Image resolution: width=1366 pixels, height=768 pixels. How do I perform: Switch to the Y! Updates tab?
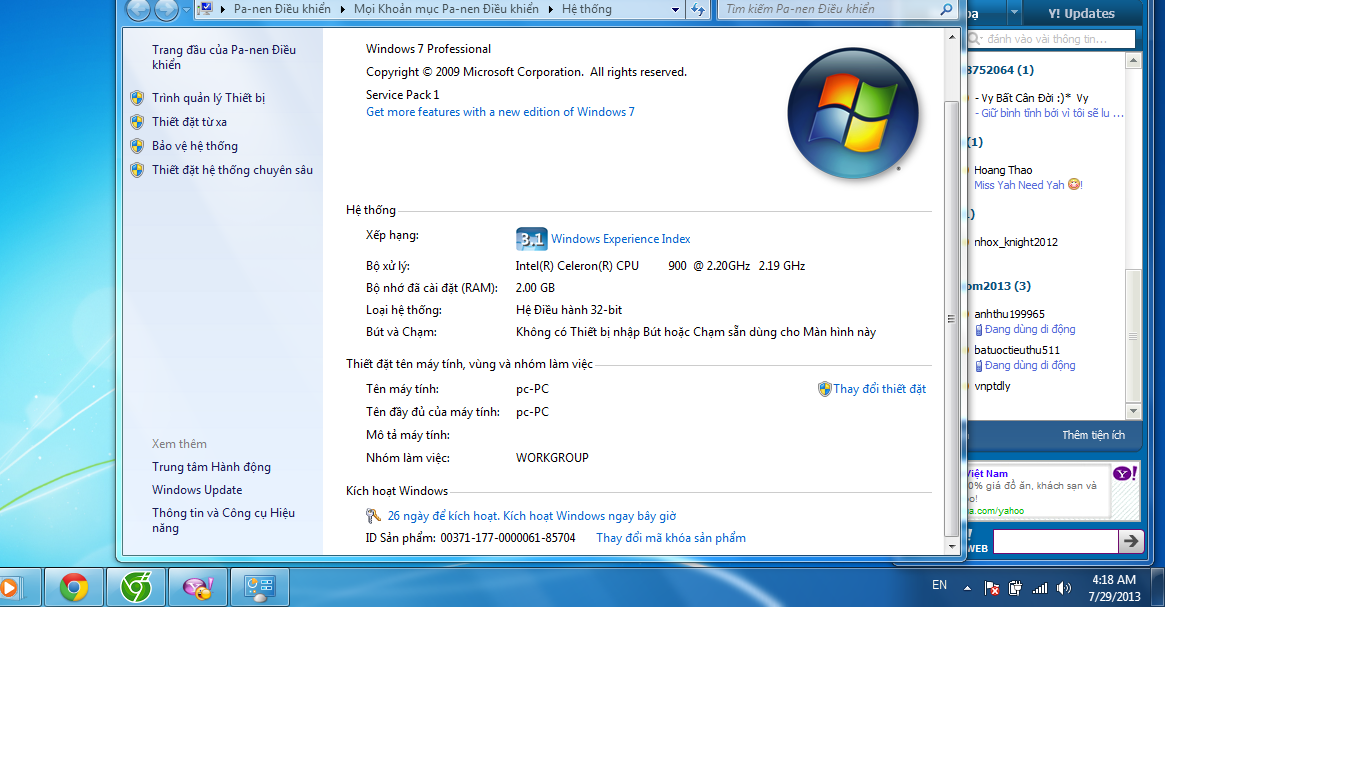(1081, 14)
